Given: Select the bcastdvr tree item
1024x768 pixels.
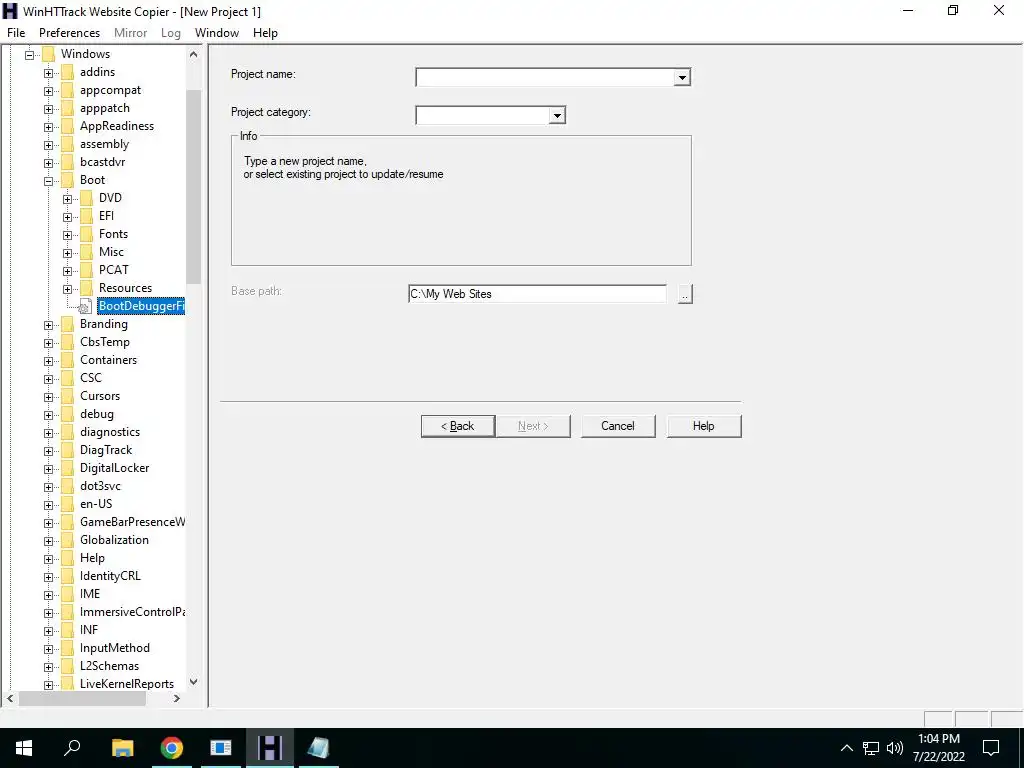Looking at the screenshot, I should [103, 162].
